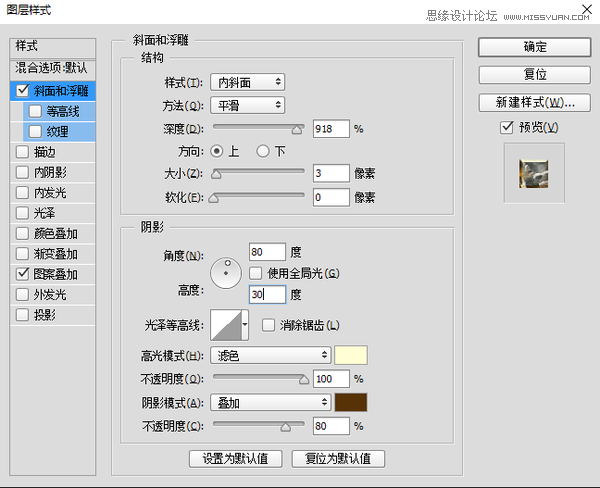This screenshot has width=600, height=488.
Task: Open the 样式 dropdown showing 内斜面
Action: tap(248, 82)
